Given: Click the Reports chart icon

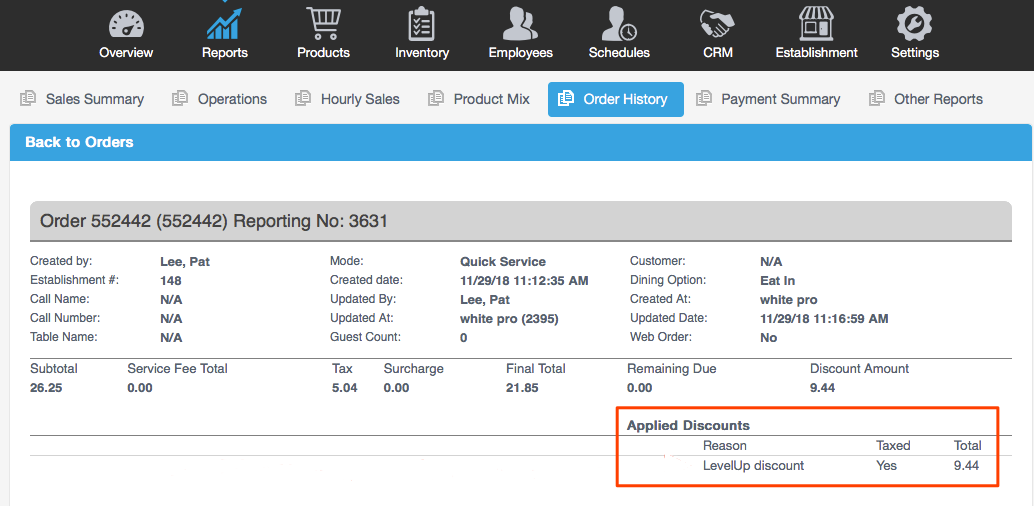Looking at the screenshot, I should click(x=224, y=24).
